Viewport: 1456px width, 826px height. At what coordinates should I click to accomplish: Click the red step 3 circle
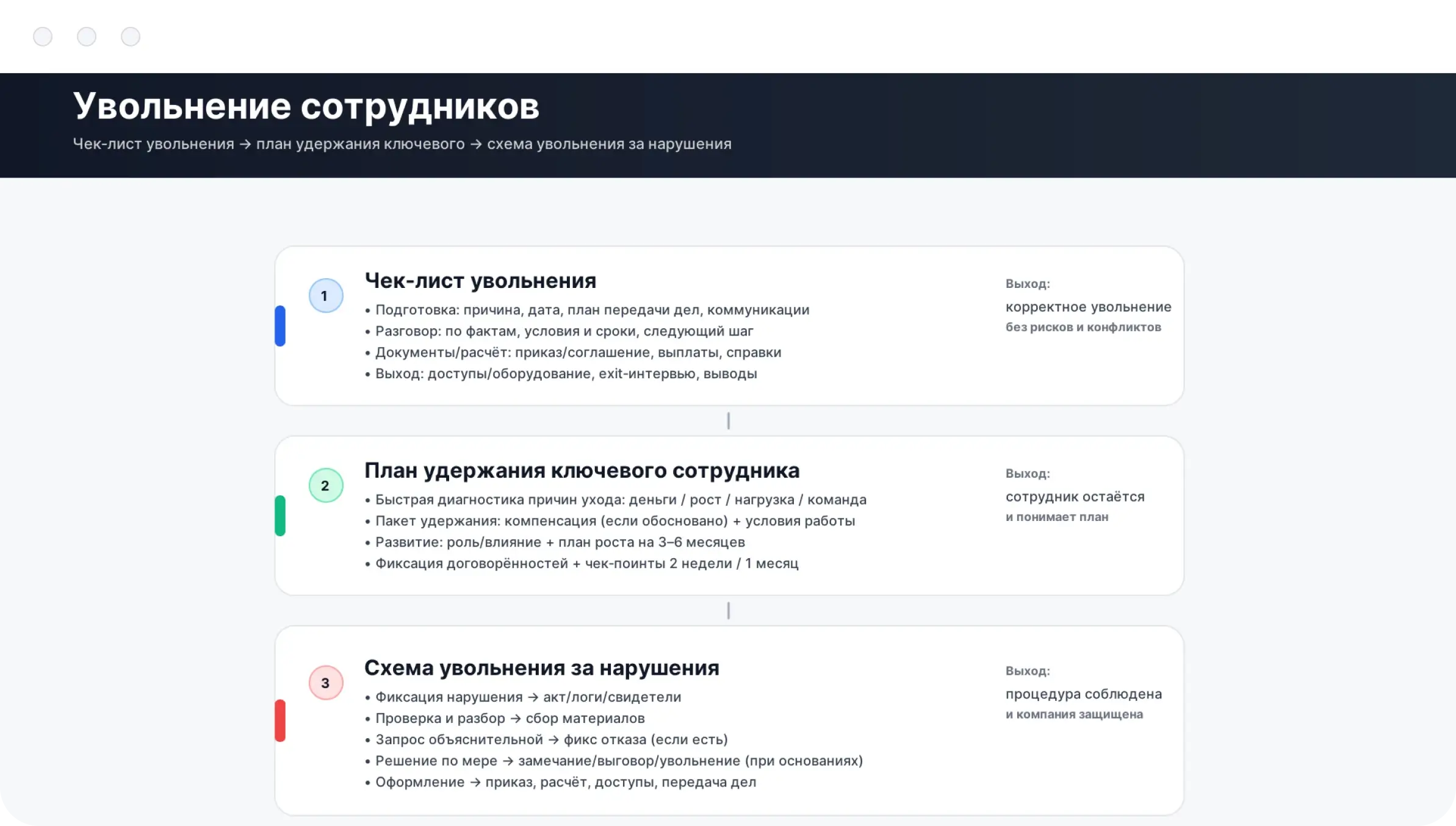326,683
